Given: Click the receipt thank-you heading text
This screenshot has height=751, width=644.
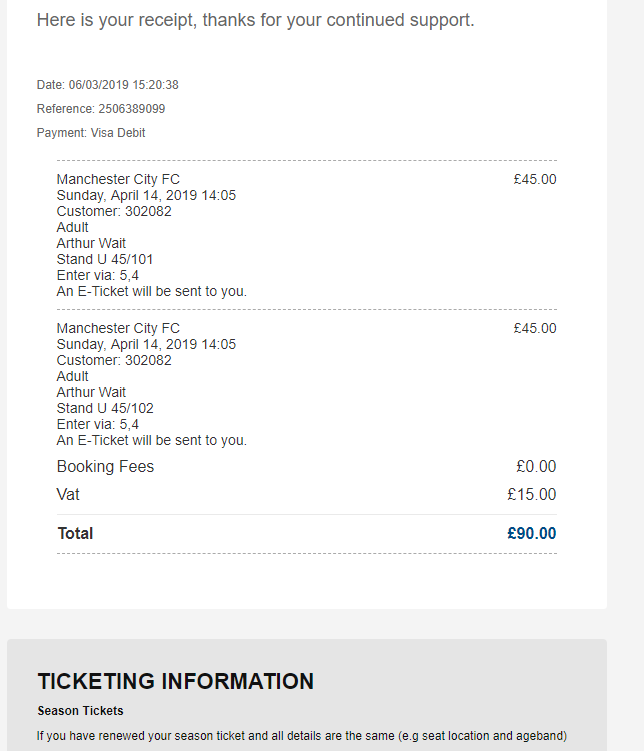Looking at the screenshot, I should click(255, 20).
